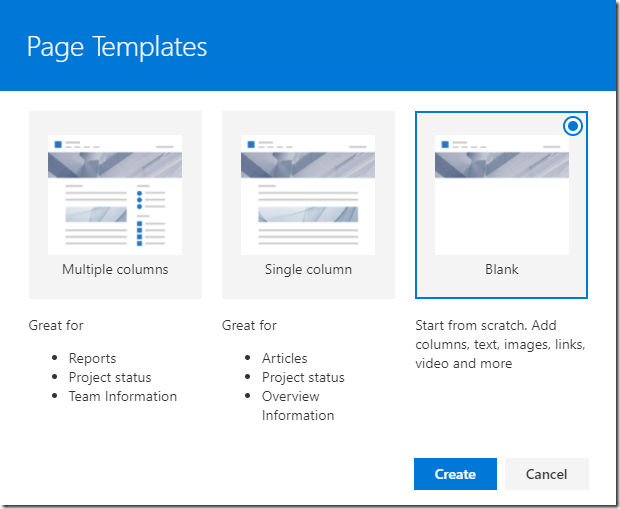This screenshot has height=509, width=620.
Task: Click the blue logo square in Multiple columns preview
Action: [x=58, y=144]
